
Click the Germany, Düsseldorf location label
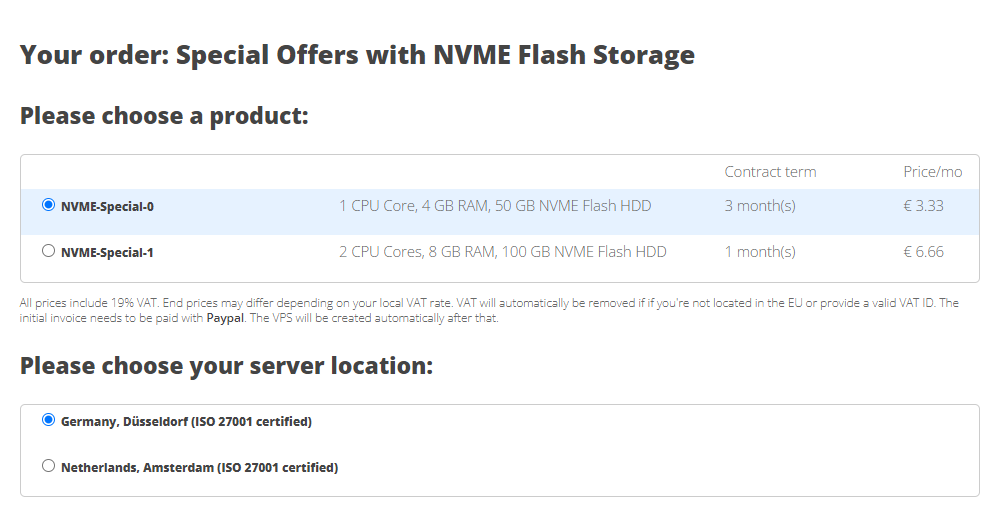[186, 422]
